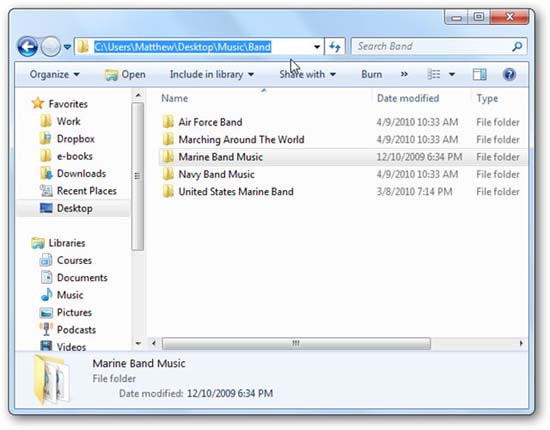Click the Open toolbar button
Screen dimensions: 550x430
point(125,74)
